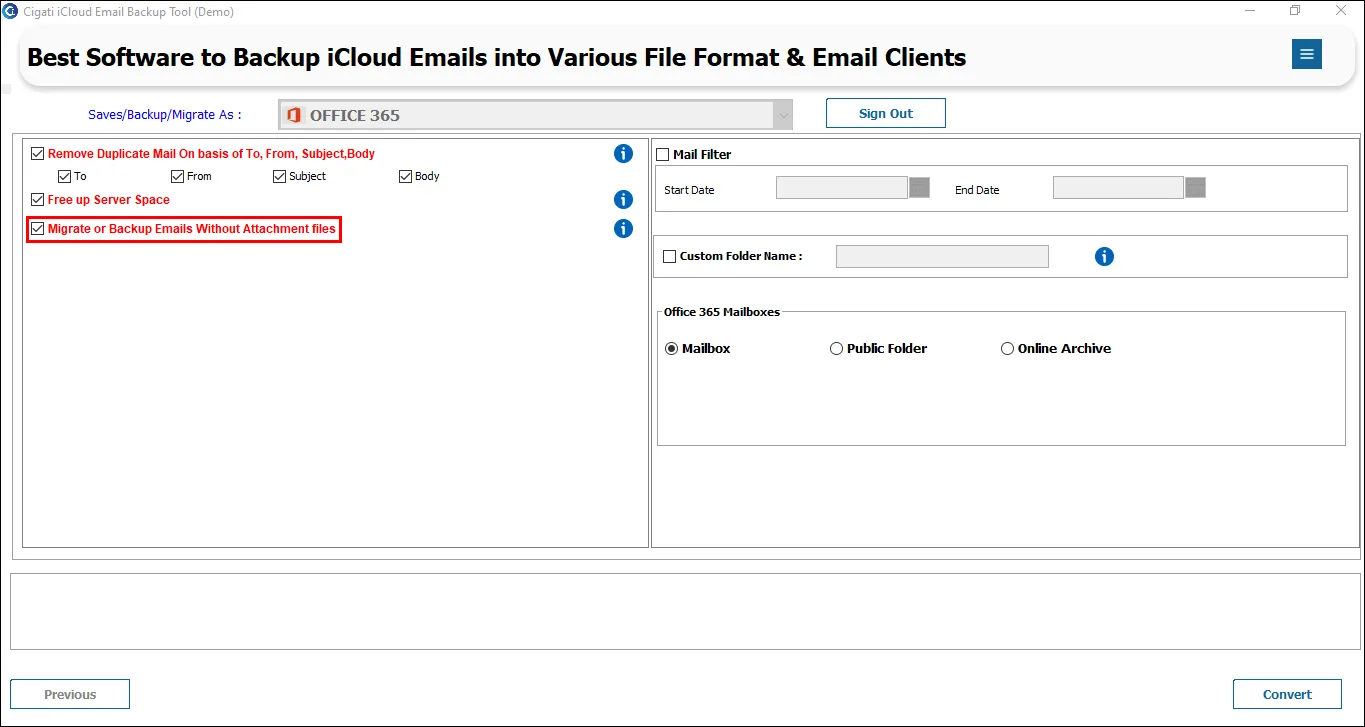Click info icon for Migrate Without Attachment
Image resolution: width=1365 pixels, height=727 pixels.
[623, 229]
